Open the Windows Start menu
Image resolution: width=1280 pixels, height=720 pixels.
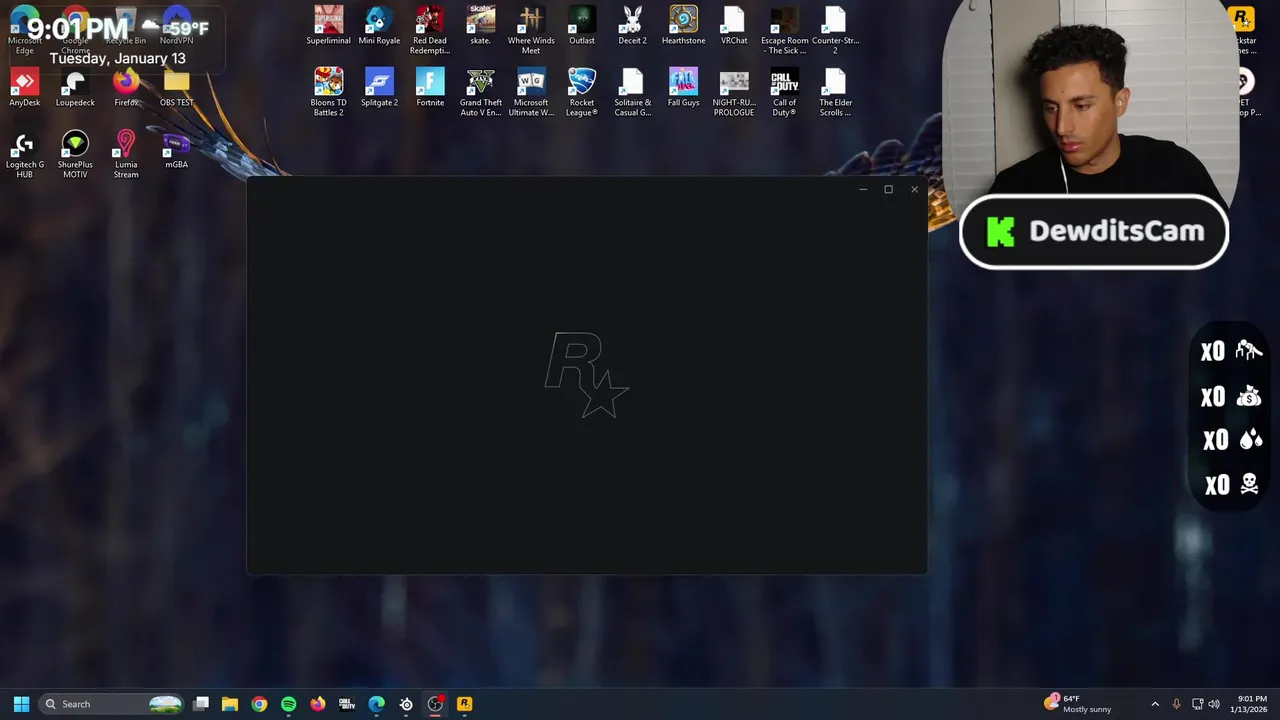click(x=21, y=704)
